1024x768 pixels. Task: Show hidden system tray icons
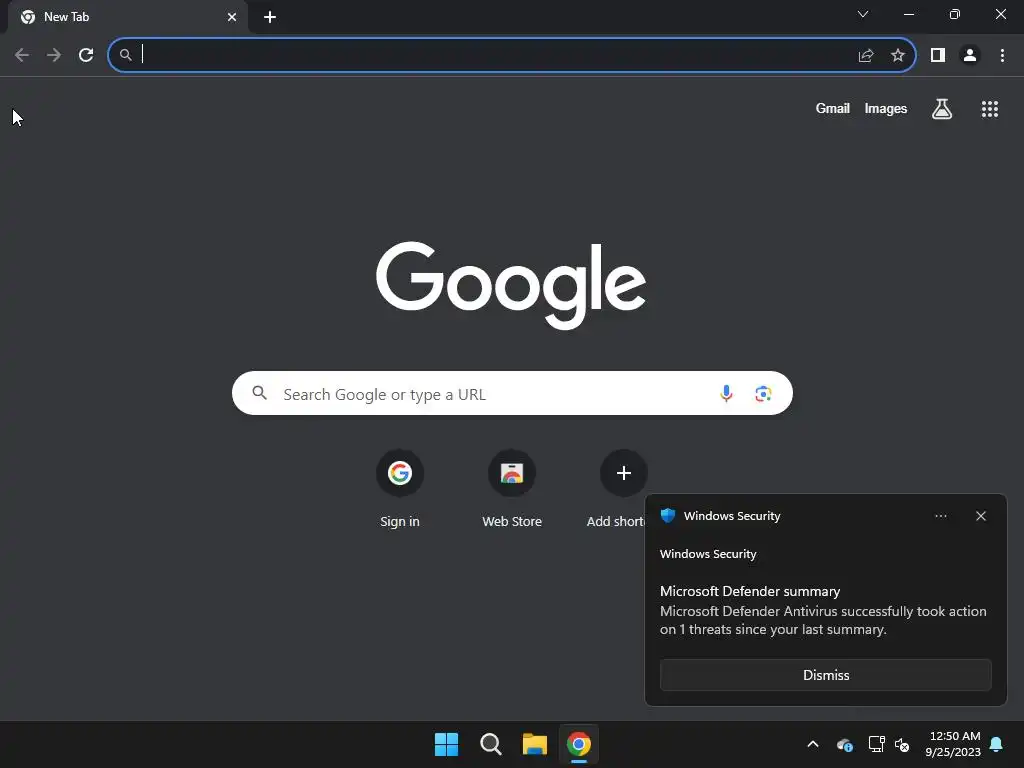pos(813,744)
